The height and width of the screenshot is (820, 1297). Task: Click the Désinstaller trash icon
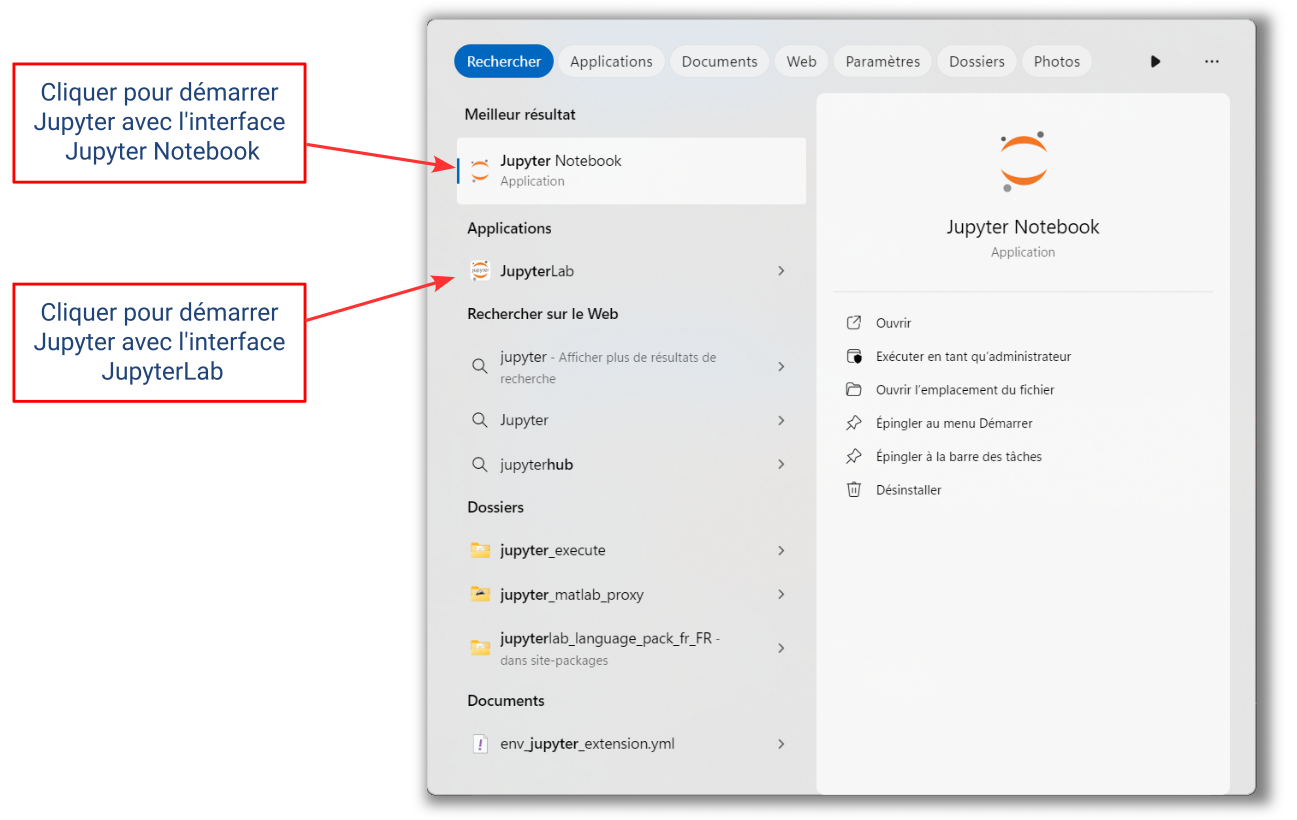(x=854, y=490)
